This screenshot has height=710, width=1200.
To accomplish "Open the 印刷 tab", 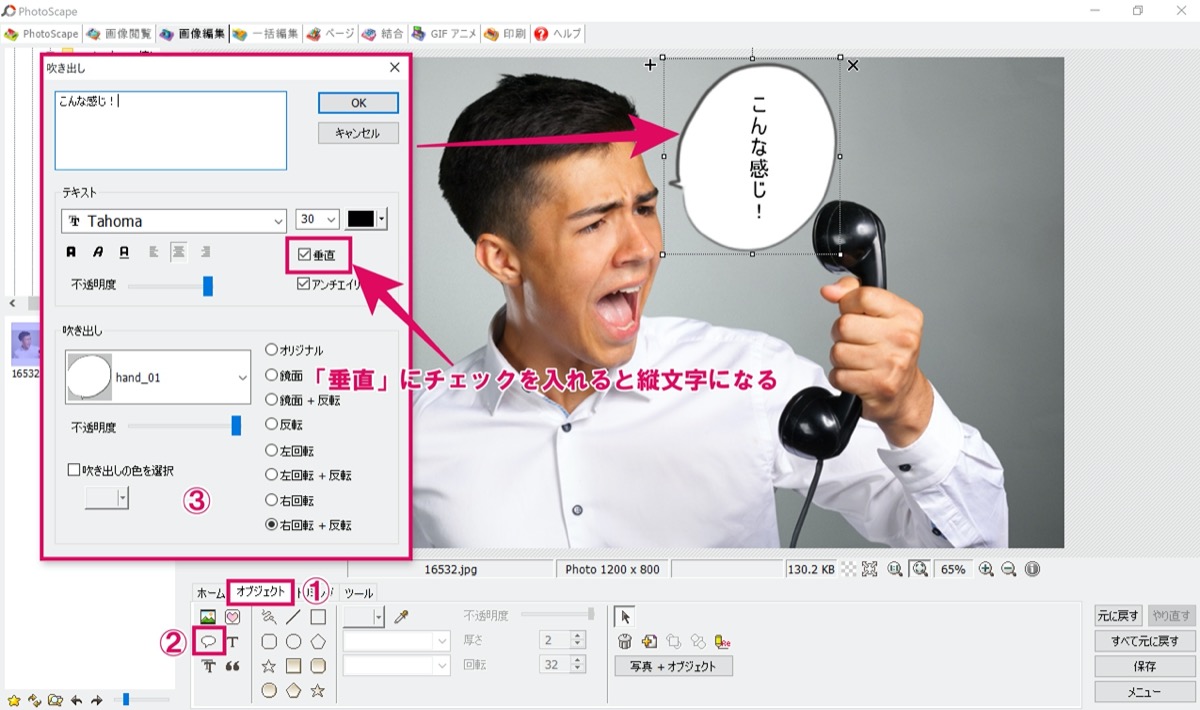I will coord(505,34).
